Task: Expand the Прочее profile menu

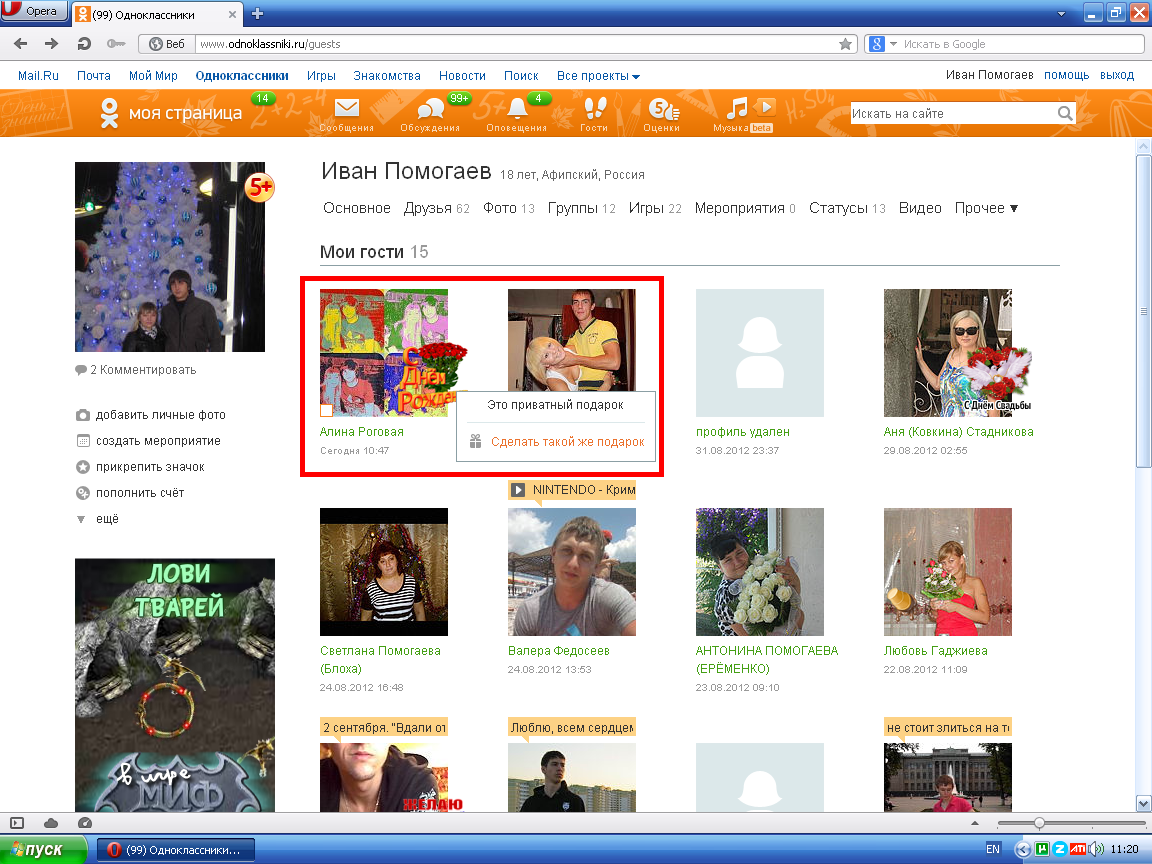Action: (986, 208)
